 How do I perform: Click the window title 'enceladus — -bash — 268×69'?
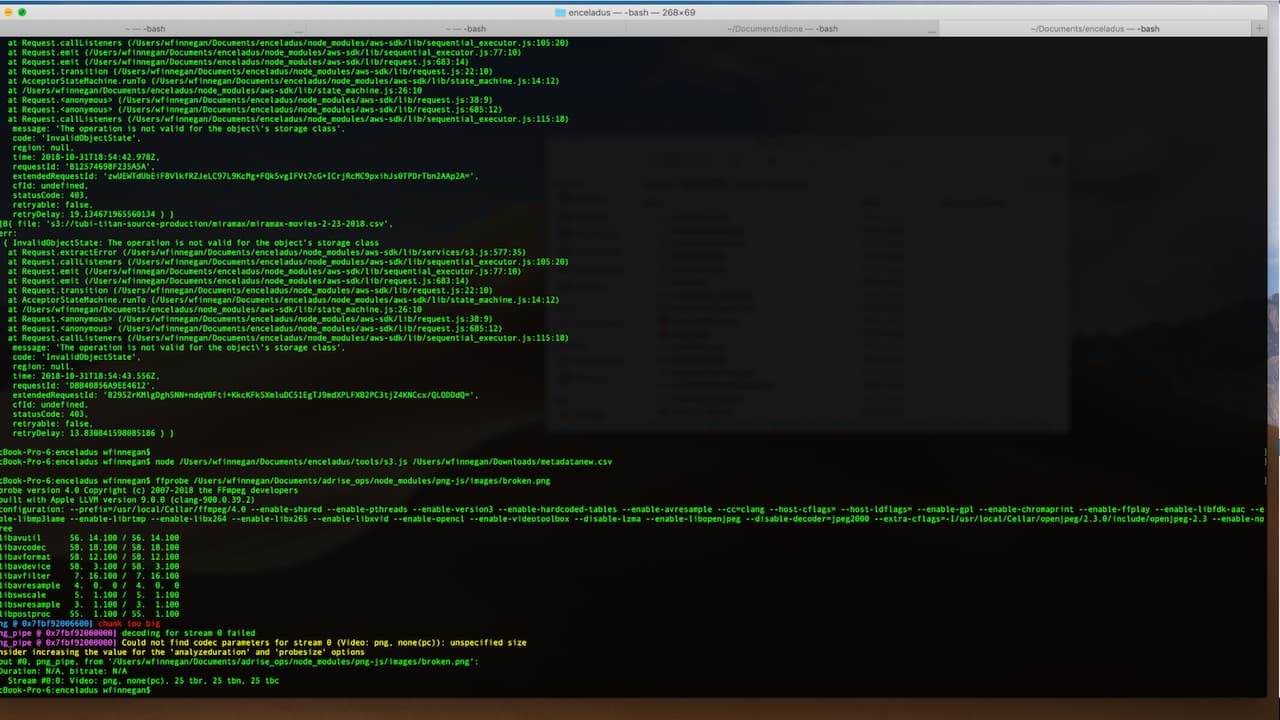pyautogui.click(x=631, y=12)
